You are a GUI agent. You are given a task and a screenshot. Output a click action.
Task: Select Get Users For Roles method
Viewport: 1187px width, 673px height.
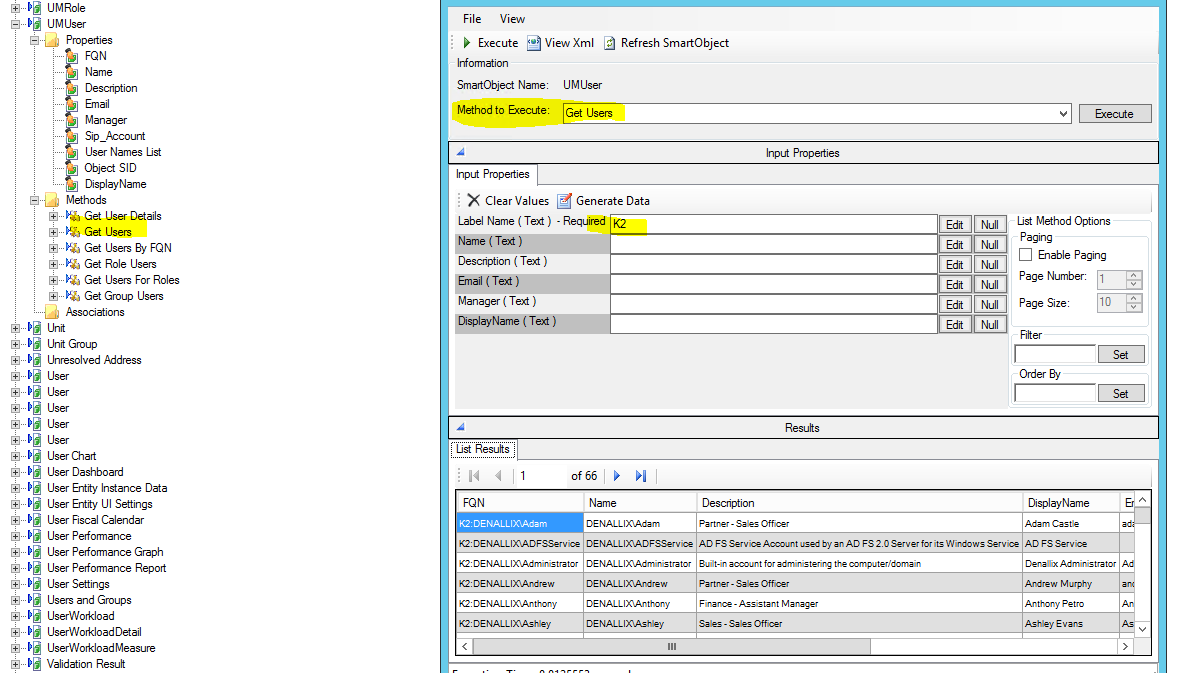tap(132, 280)
